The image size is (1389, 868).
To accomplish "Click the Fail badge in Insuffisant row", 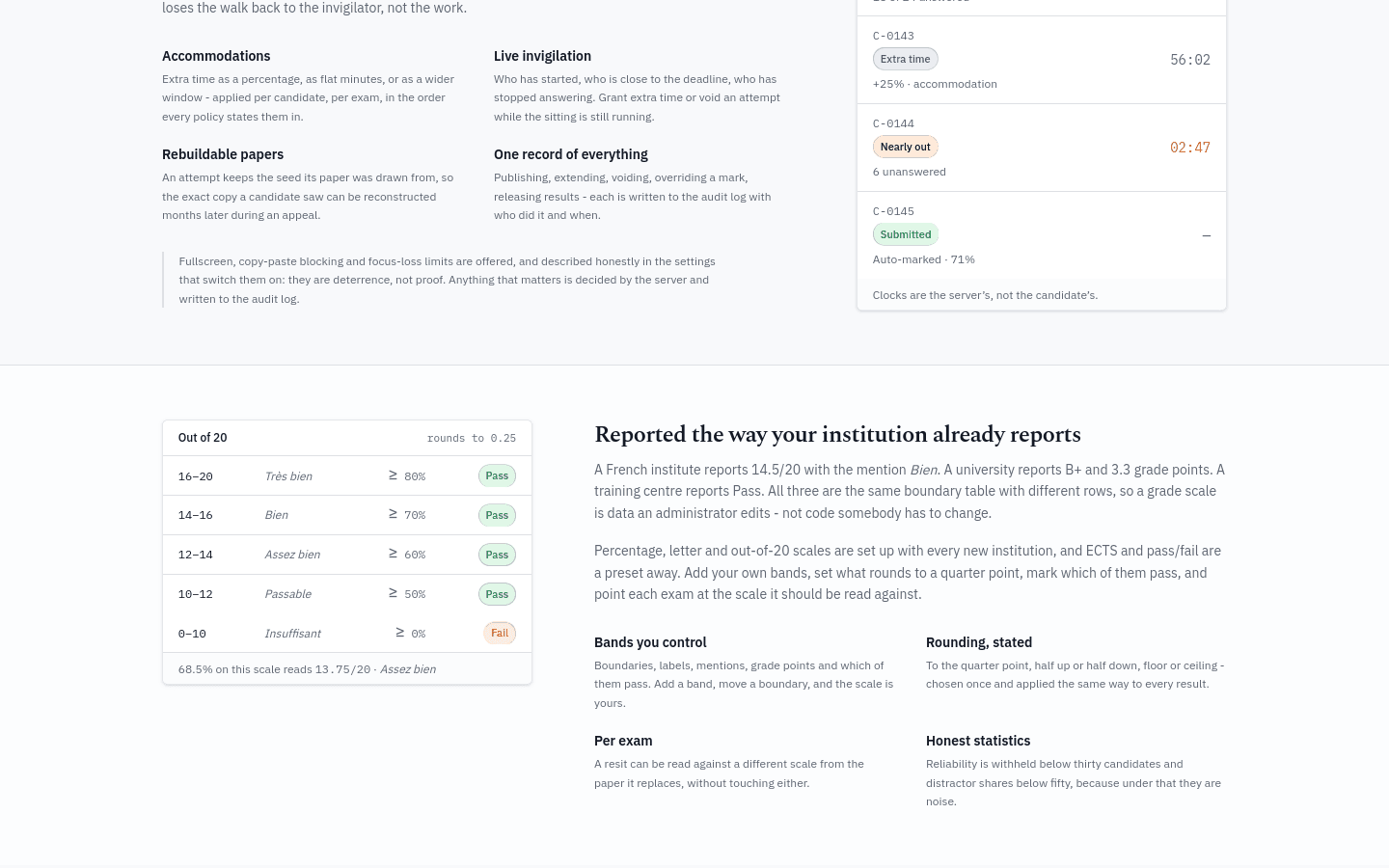I will coord(500,633).
